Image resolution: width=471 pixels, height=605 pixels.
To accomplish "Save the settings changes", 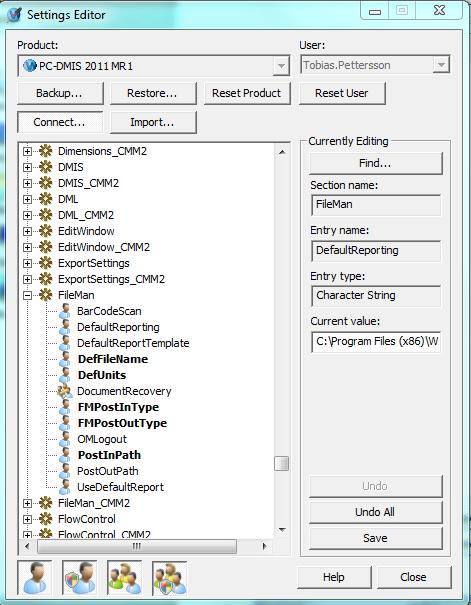I will click(375, 538).
